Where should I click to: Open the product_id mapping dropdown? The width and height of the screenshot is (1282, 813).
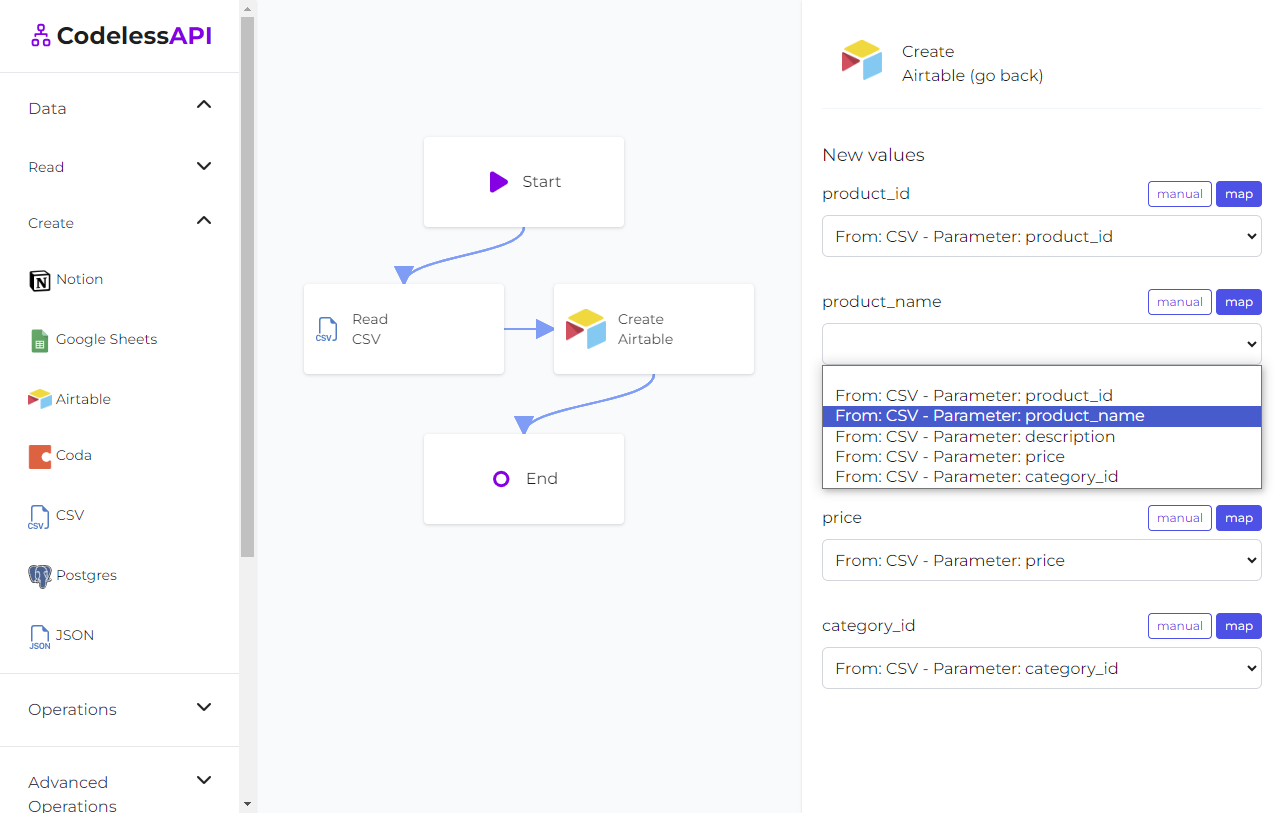(x=1042, y=237)
